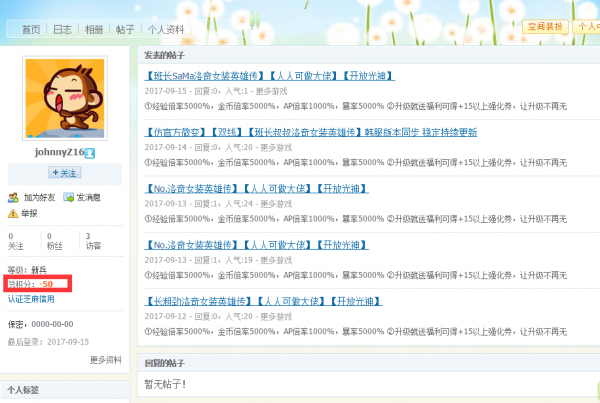Click 更多游戏 under the 2017-09-15 post
This screenshot has width=600, height=403.
271,91
